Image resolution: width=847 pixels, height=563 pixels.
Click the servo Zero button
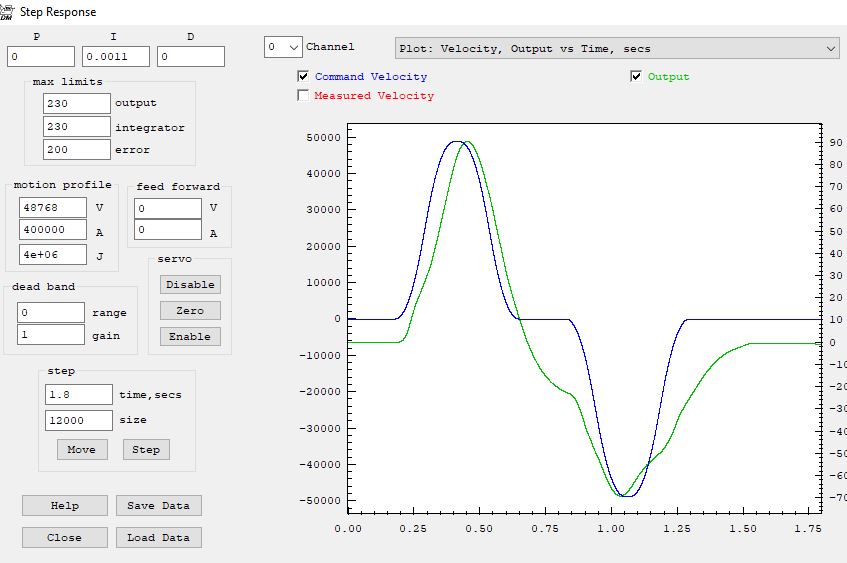190,311
